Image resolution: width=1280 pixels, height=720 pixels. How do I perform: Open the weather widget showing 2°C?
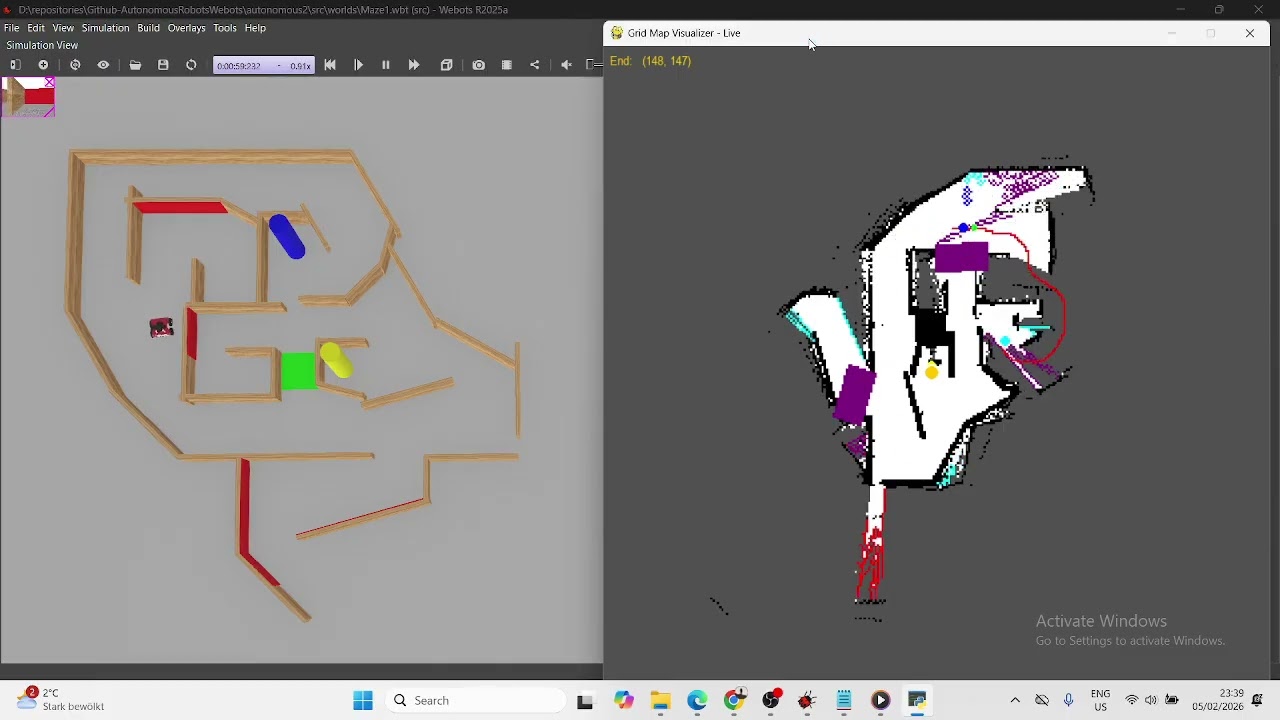click(62, 700)
